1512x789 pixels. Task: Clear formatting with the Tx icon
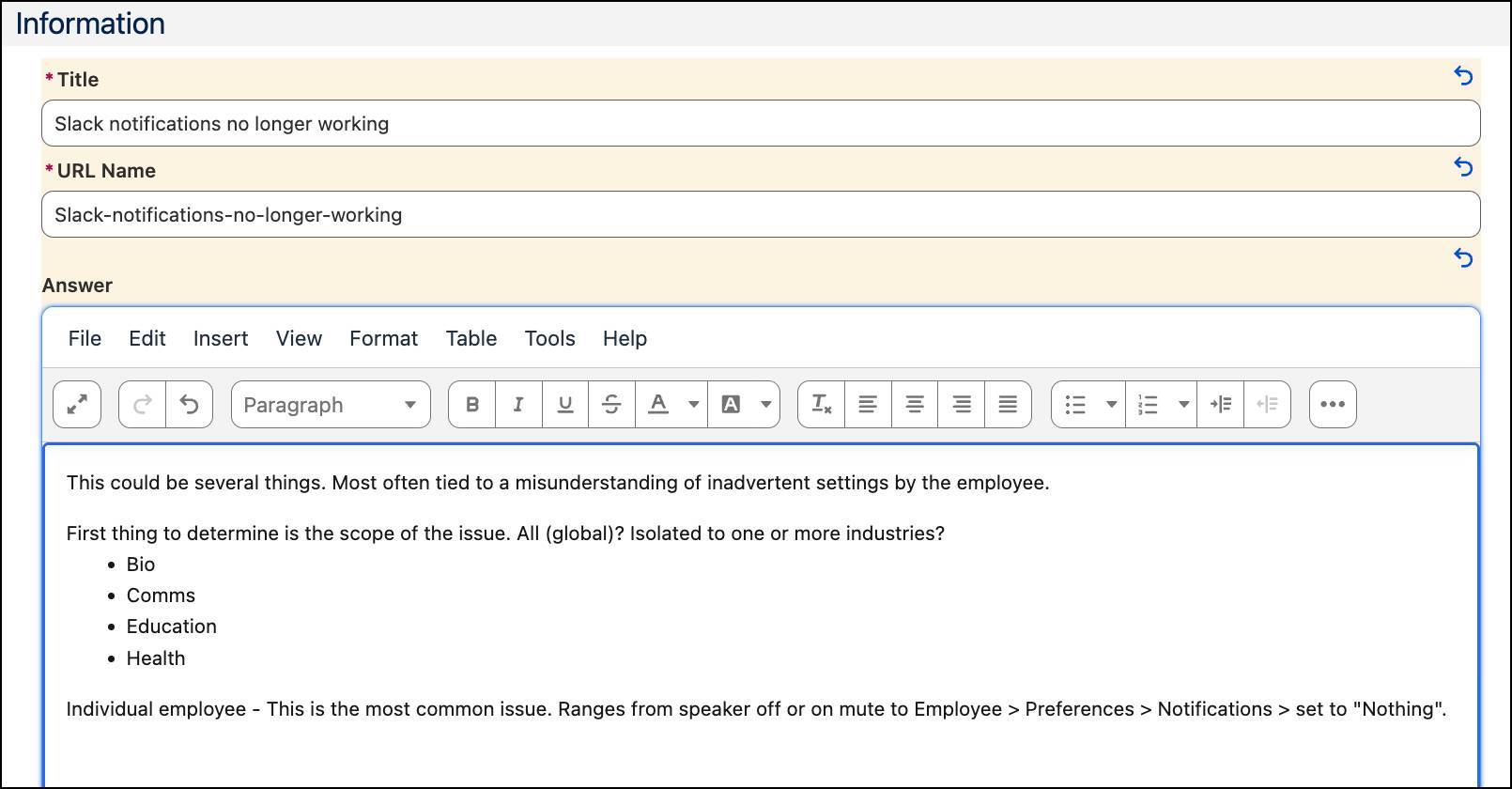click(x=822, y=405)
